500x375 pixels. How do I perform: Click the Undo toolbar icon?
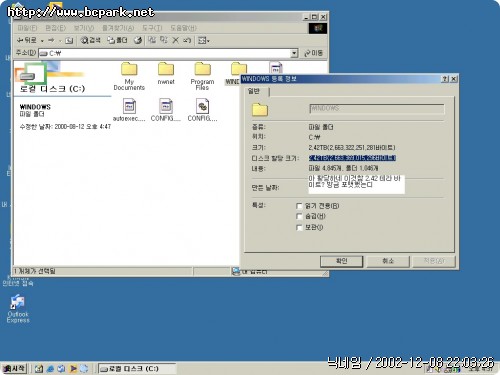tap(187, 40)
